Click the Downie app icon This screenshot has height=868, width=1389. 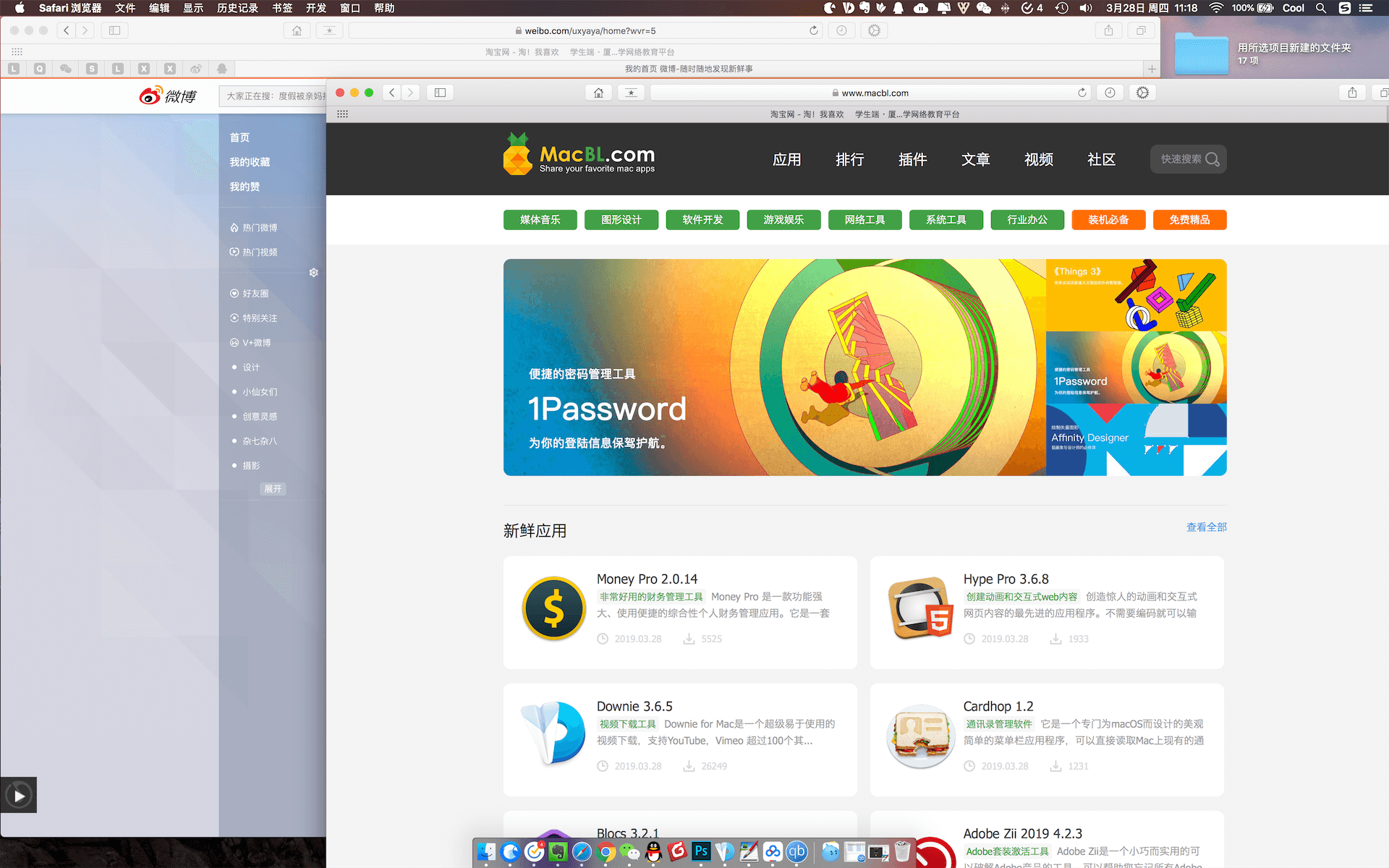554,734
